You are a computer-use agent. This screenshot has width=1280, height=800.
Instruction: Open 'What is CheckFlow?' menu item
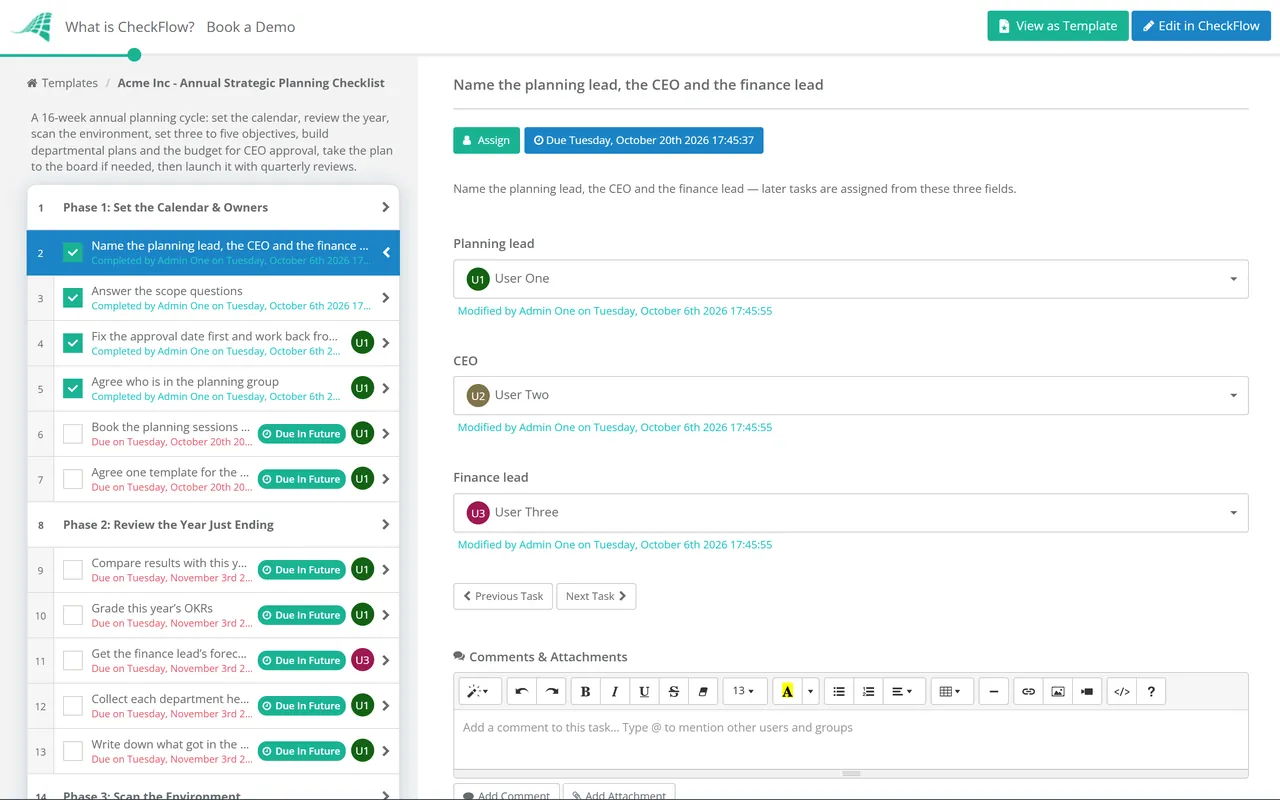tap(130, 27)
